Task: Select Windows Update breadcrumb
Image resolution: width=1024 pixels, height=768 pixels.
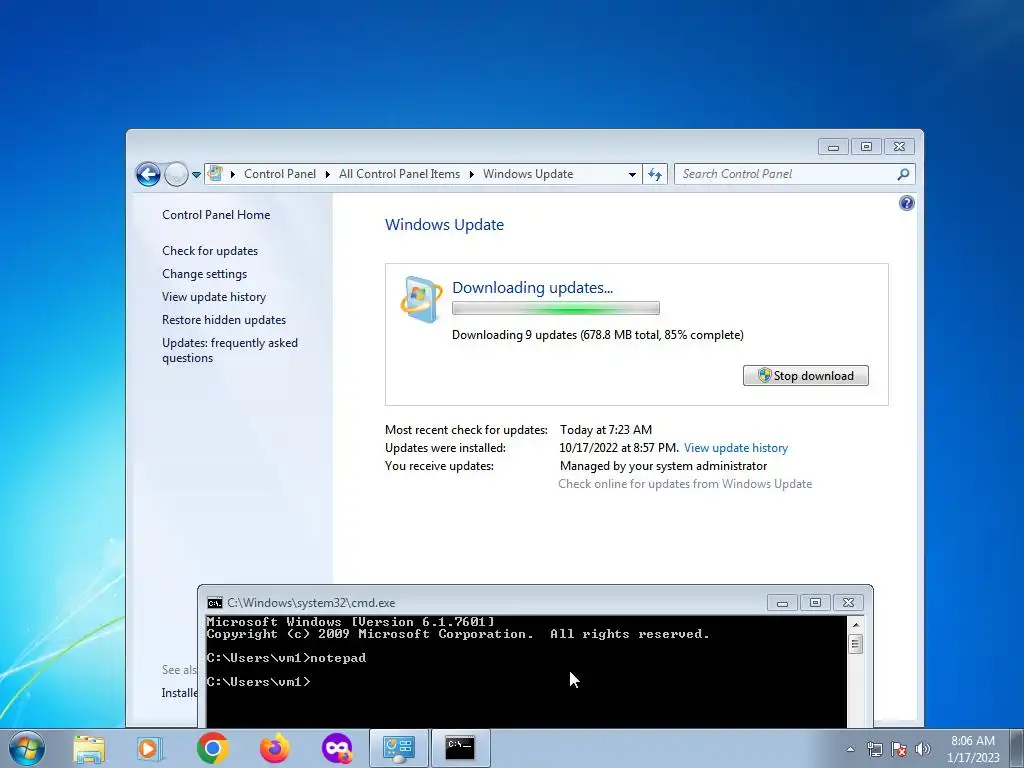Action: tap(528, 174)
